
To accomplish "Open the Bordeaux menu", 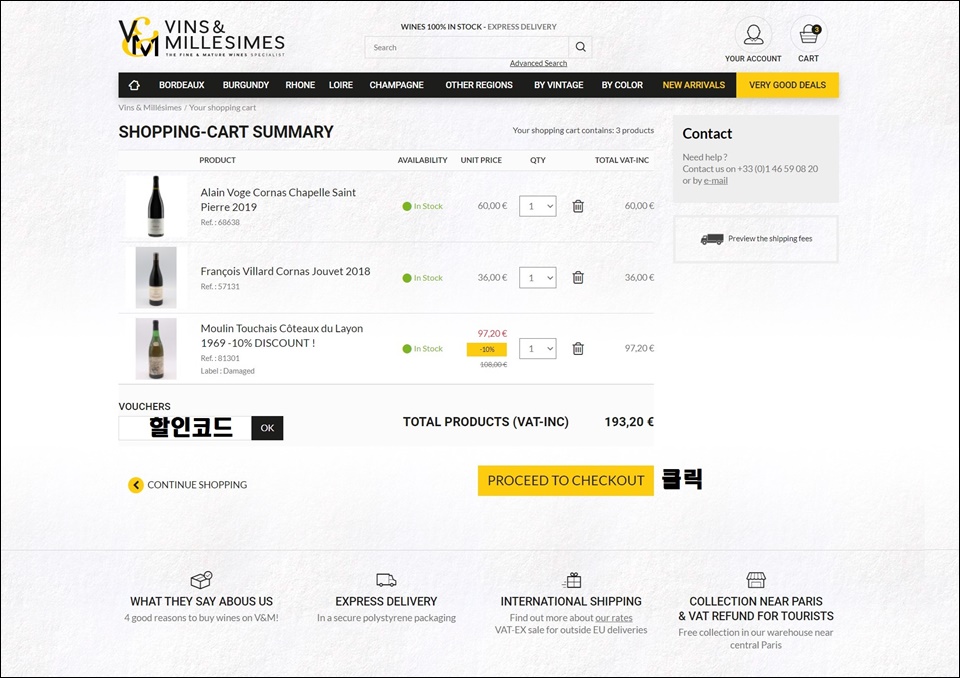I will (182, 85).
